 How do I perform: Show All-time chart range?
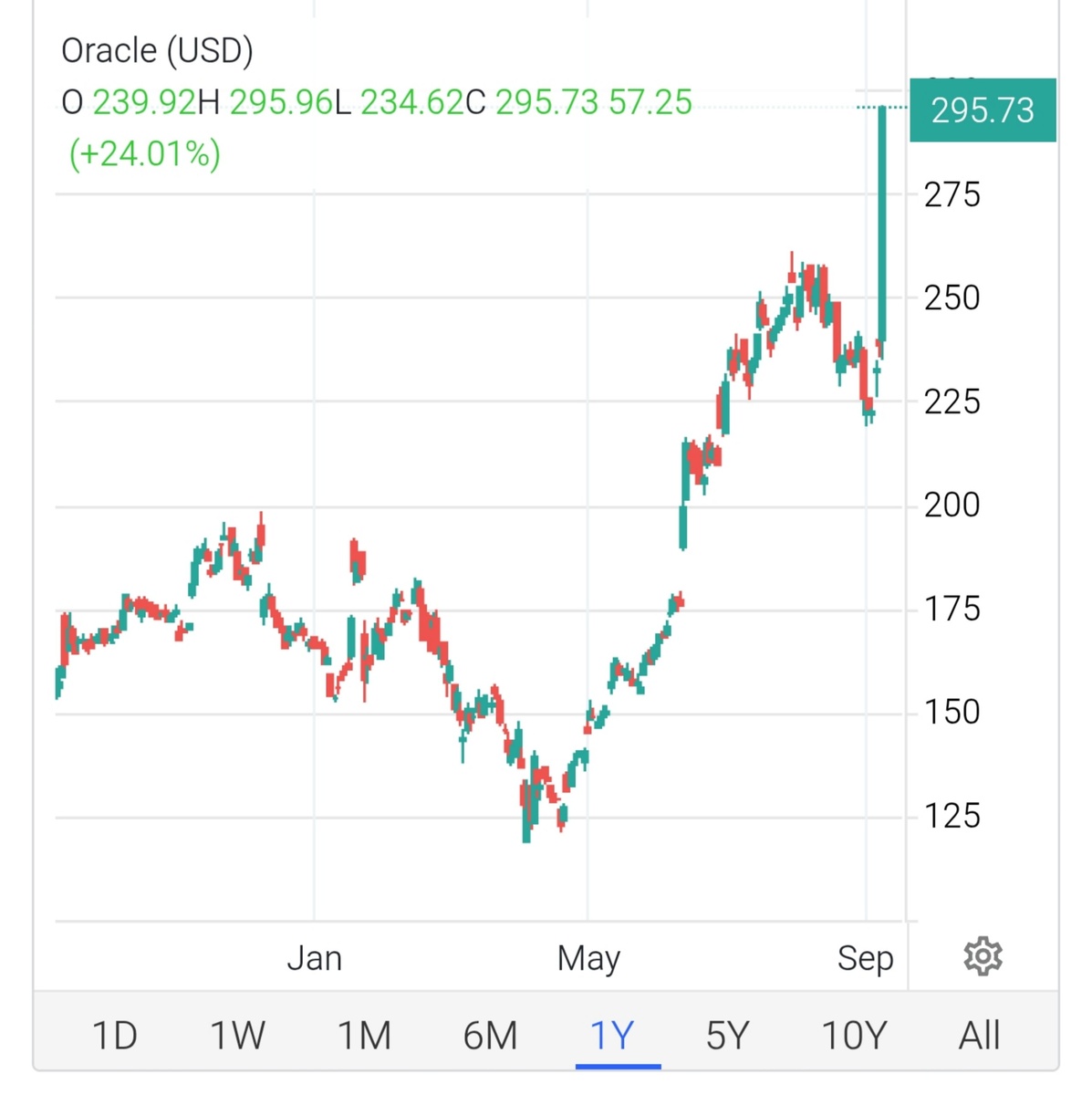coord(980,1036)
